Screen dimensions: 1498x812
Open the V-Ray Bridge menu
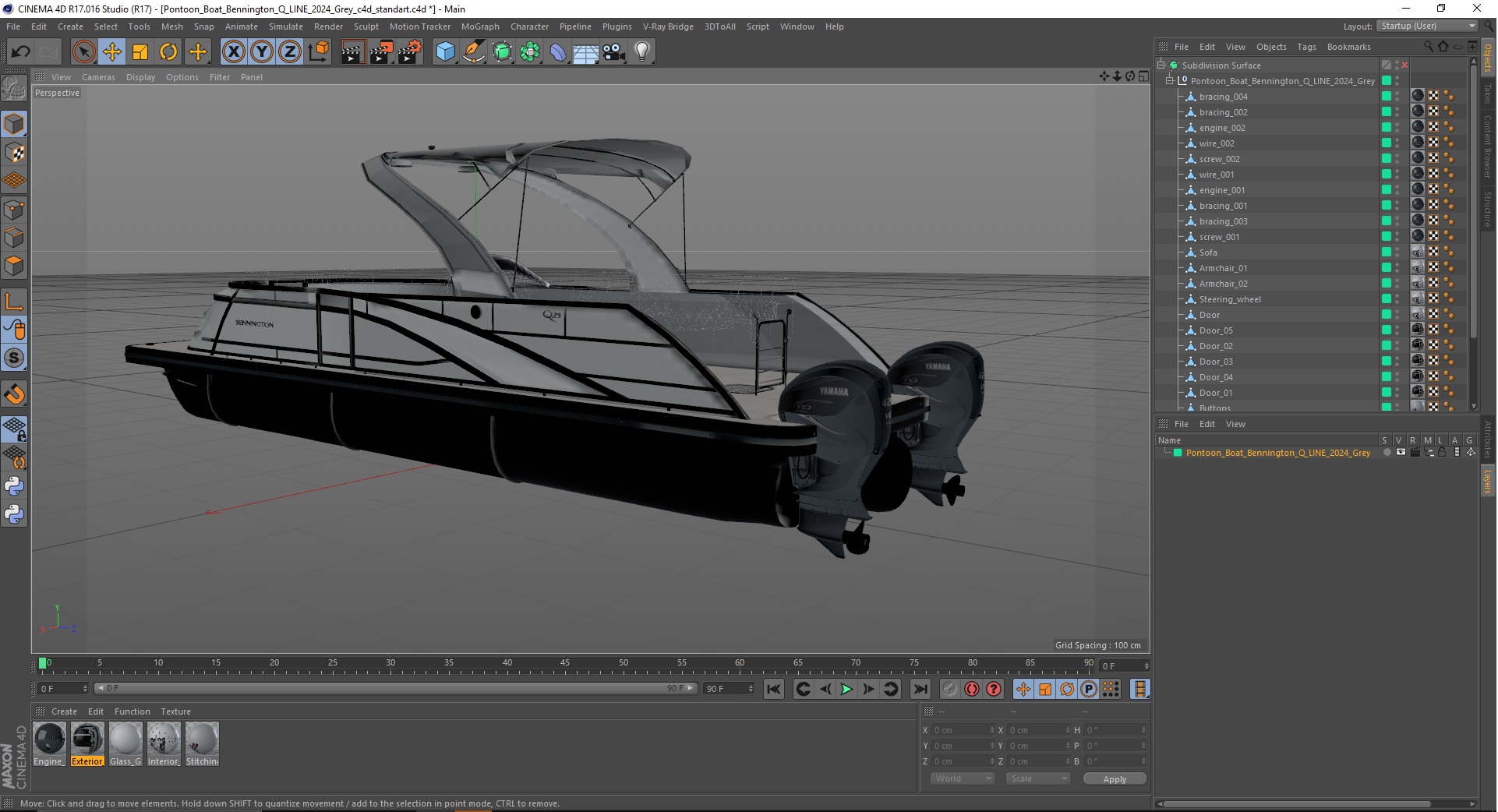click(x=668, y=26)
